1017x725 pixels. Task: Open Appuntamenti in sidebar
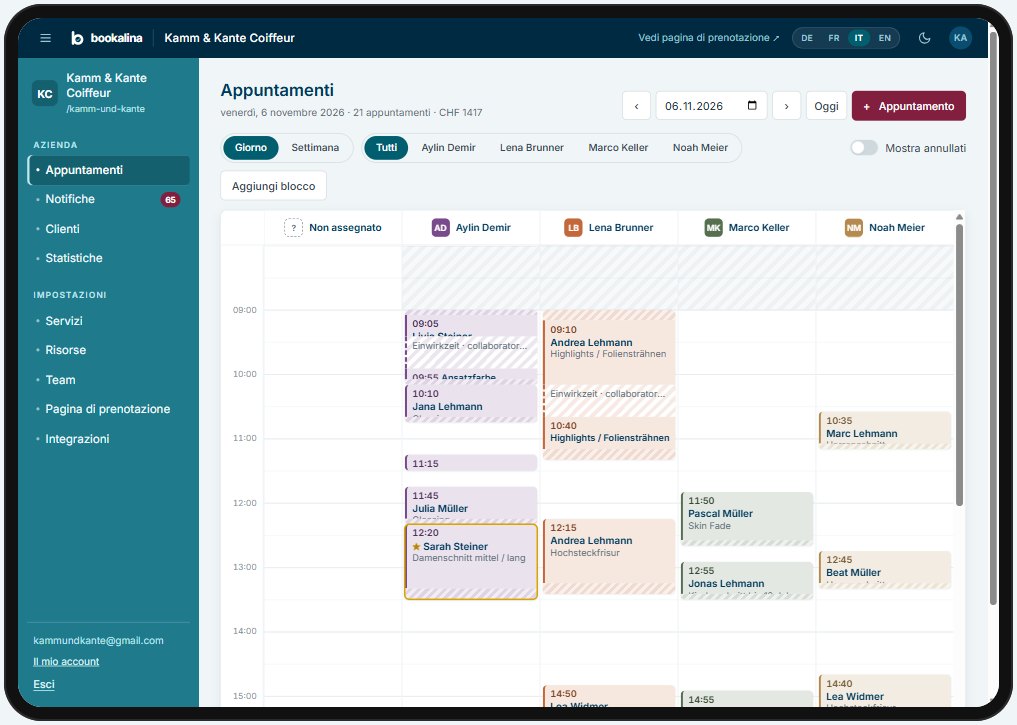109,170
